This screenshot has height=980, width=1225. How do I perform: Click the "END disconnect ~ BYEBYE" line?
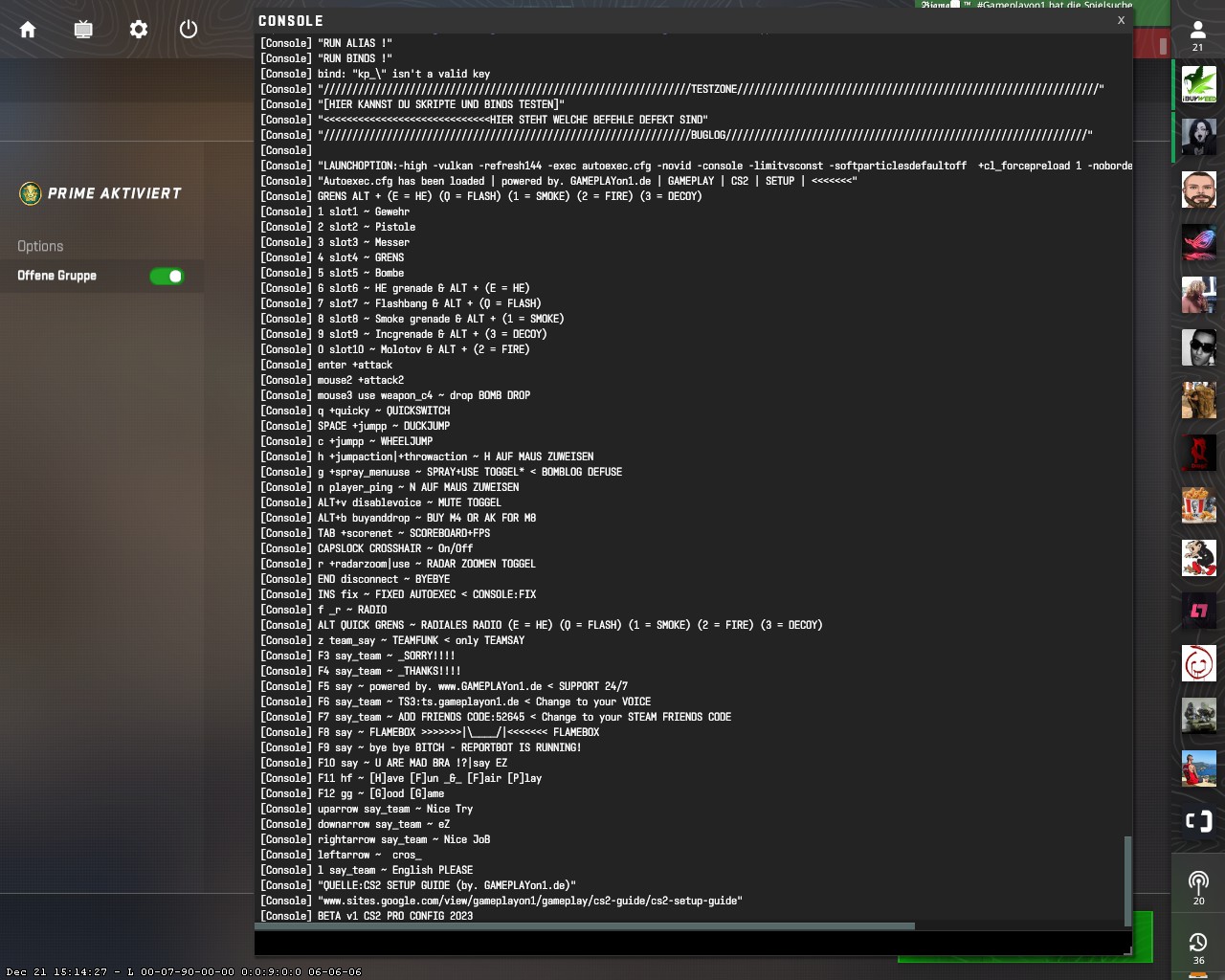pyautogui.click(x=355, y=579)
